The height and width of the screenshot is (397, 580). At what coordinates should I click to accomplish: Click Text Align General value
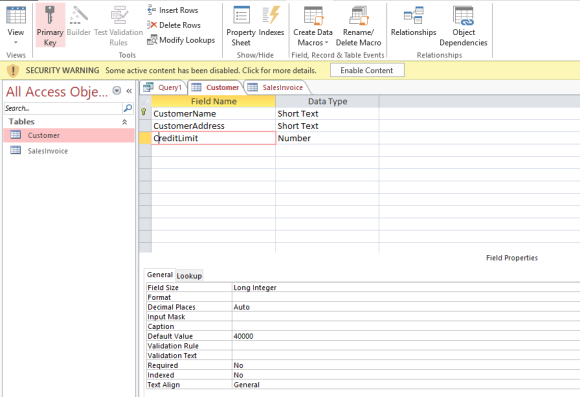pyautogui.click(x=406, y=385)
